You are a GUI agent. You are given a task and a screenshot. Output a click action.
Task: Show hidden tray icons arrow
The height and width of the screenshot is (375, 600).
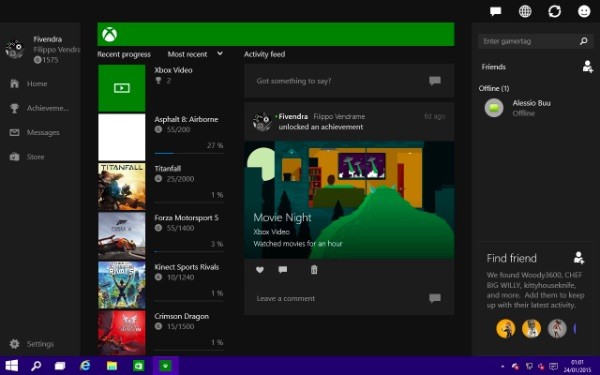[502, 366]
